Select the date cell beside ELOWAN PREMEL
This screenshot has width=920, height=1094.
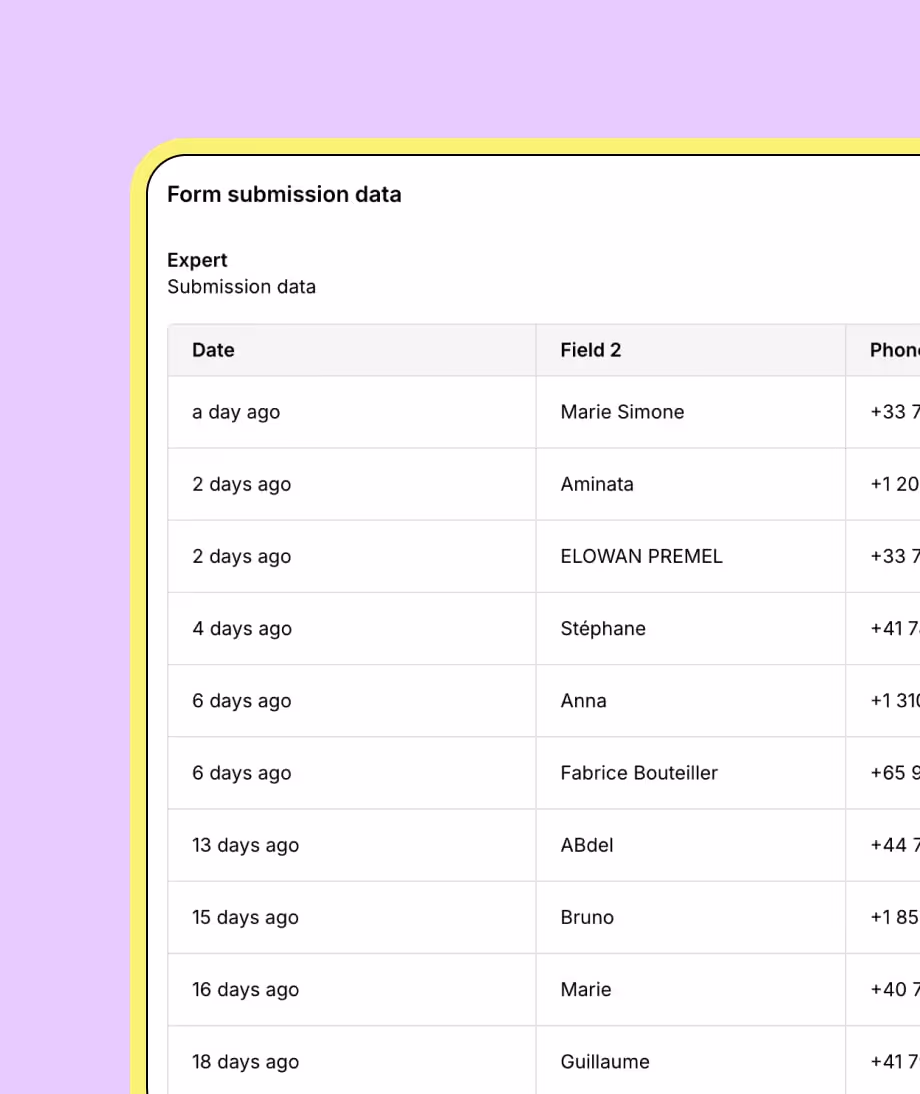pyautogui.click(x=352, y=556)
